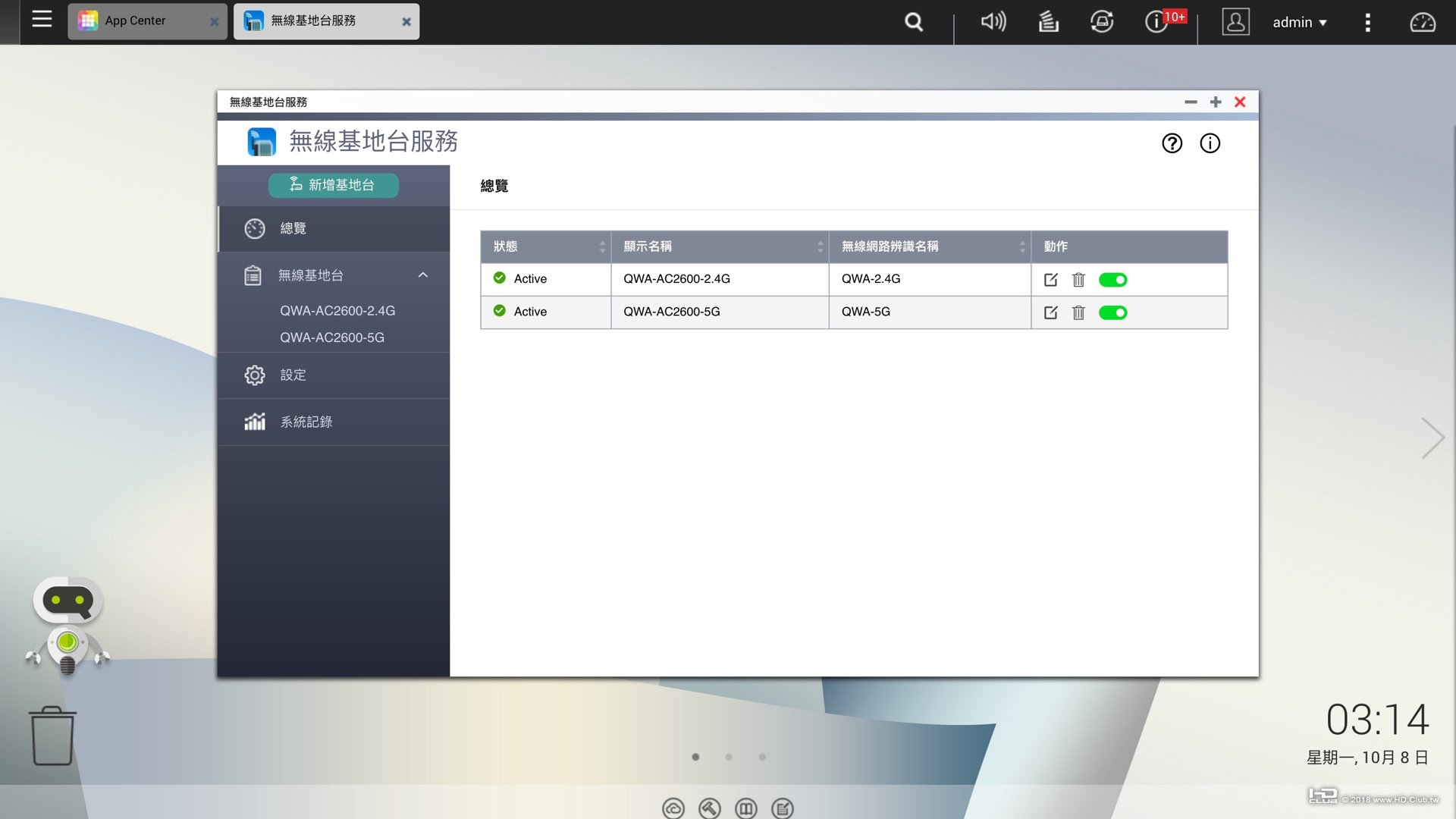Click the 新增基地台 add button icon
This screenshot has height=819, width=1456.
tap(295, 184)
